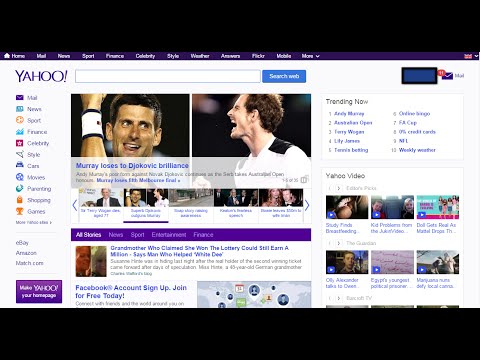Focus the Yahoo search input field
Screen dimensions: 480x360
(168, 76)
